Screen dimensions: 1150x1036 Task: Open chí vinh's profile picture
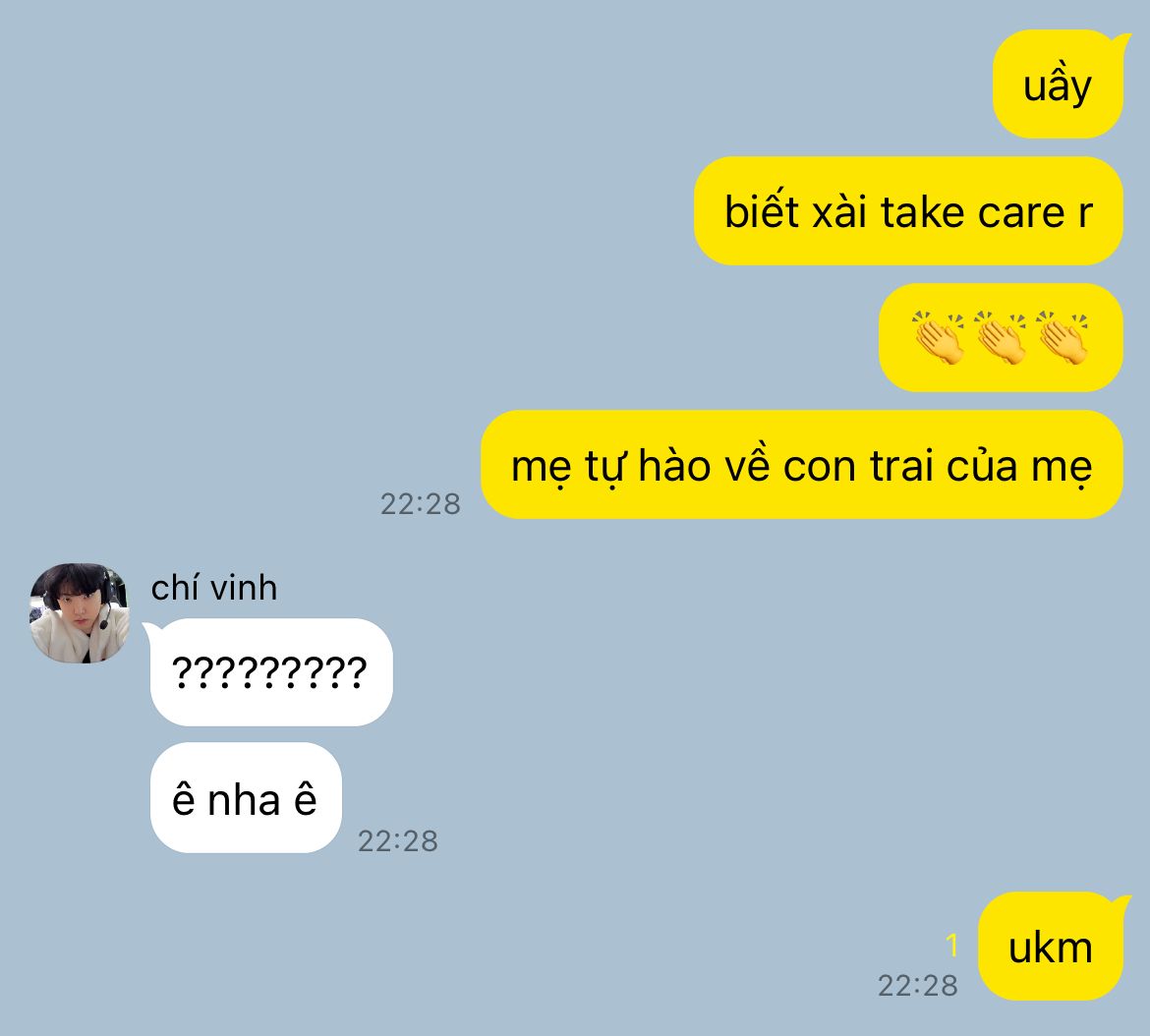coord(80,613)
